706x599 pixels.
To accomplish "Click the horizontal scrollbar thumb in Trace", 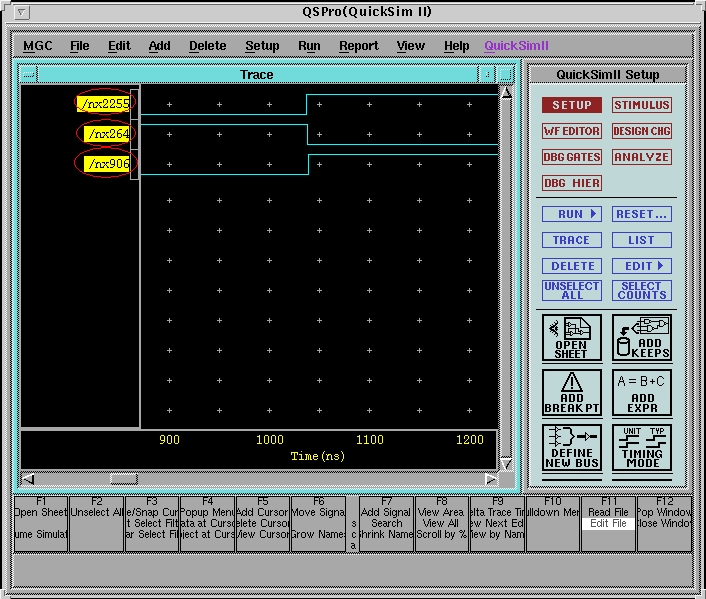I will point(123,479).
